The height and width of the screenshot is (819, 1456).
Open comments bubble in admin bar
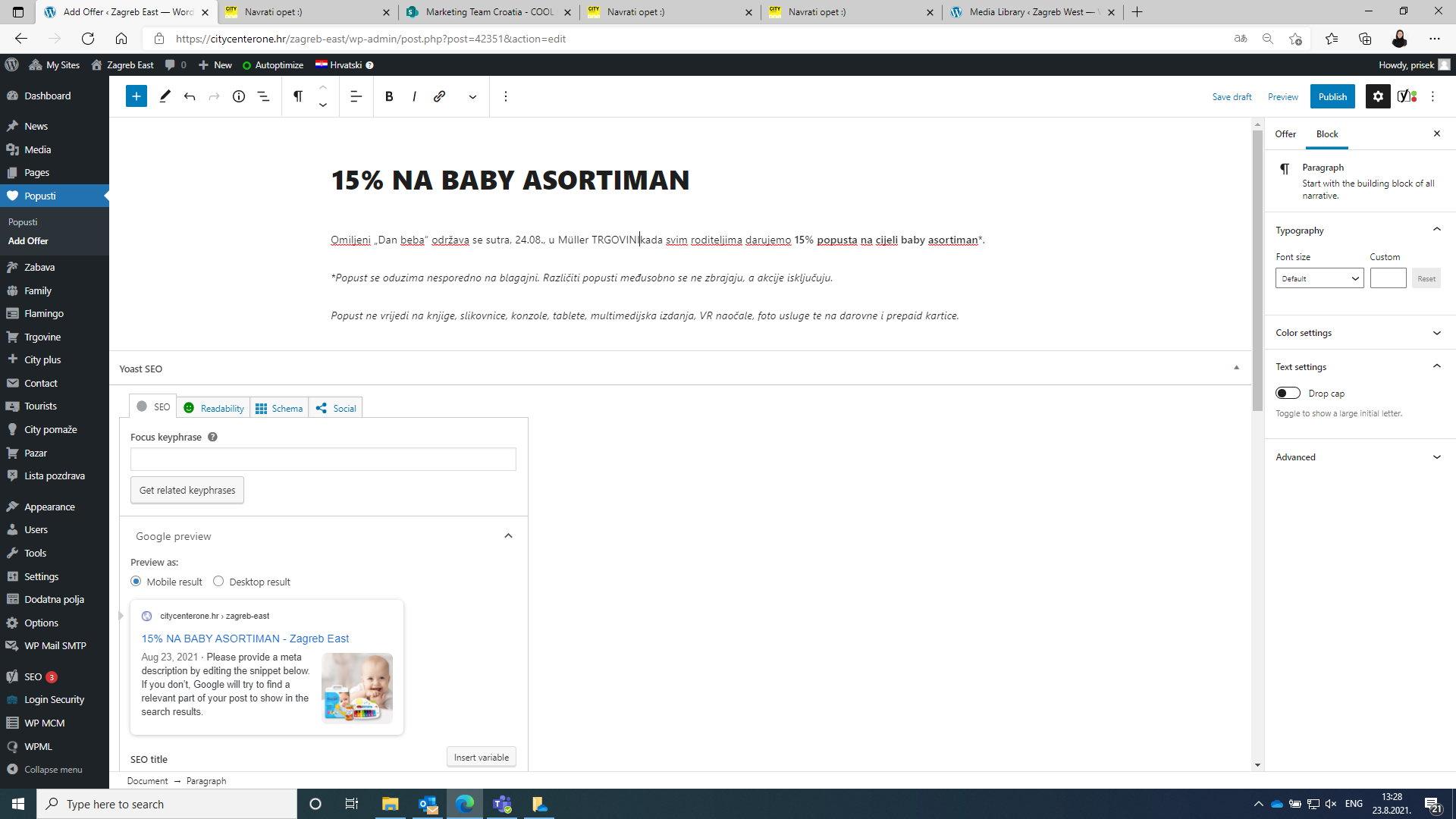coord(175,64)
